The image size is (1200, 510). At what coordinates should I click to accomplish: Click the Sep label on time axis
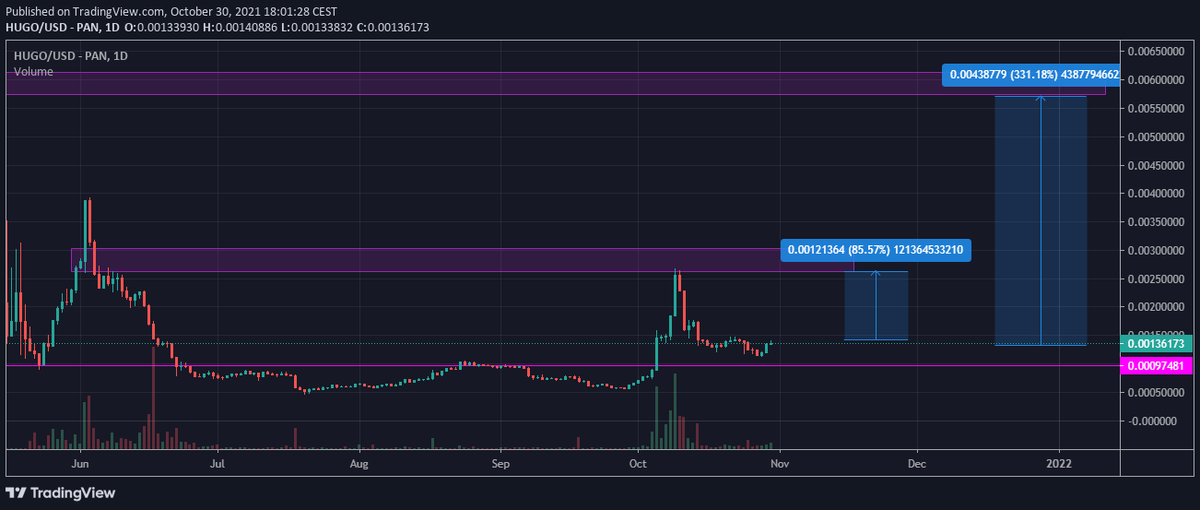point(501,464)
